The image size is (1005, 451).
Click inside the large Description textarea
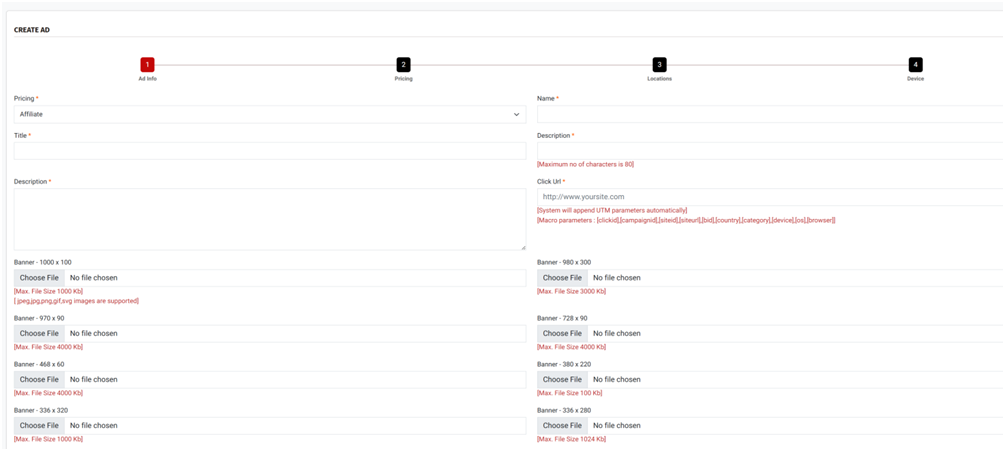[x=269, y=219]
